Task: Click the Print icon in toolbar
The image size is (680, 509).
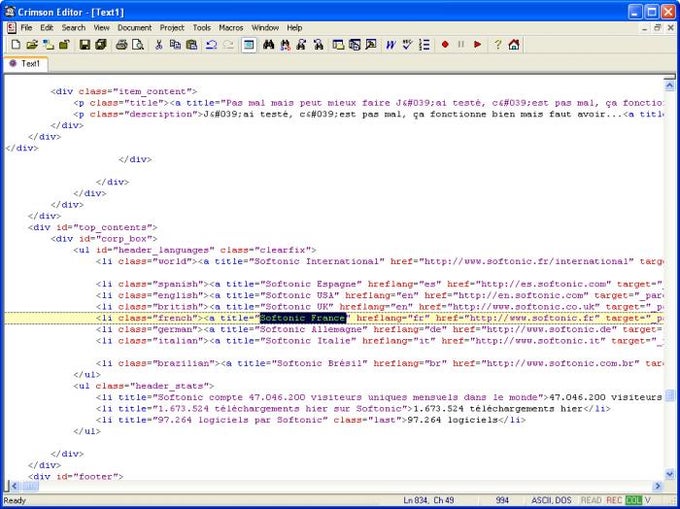Action: (x=121, y=45)
